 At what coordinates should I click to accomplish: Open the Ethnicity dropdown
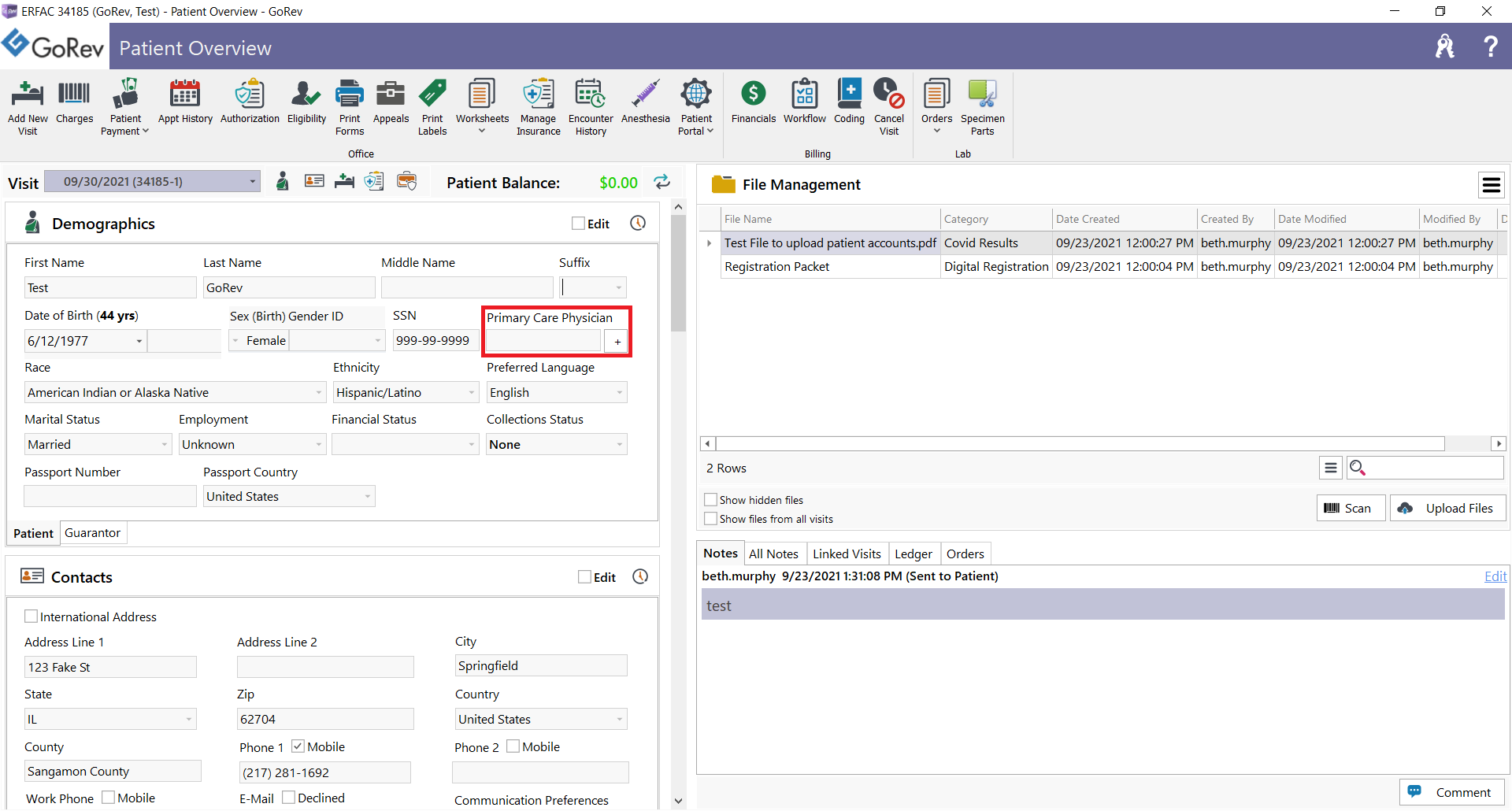(472, 392)
